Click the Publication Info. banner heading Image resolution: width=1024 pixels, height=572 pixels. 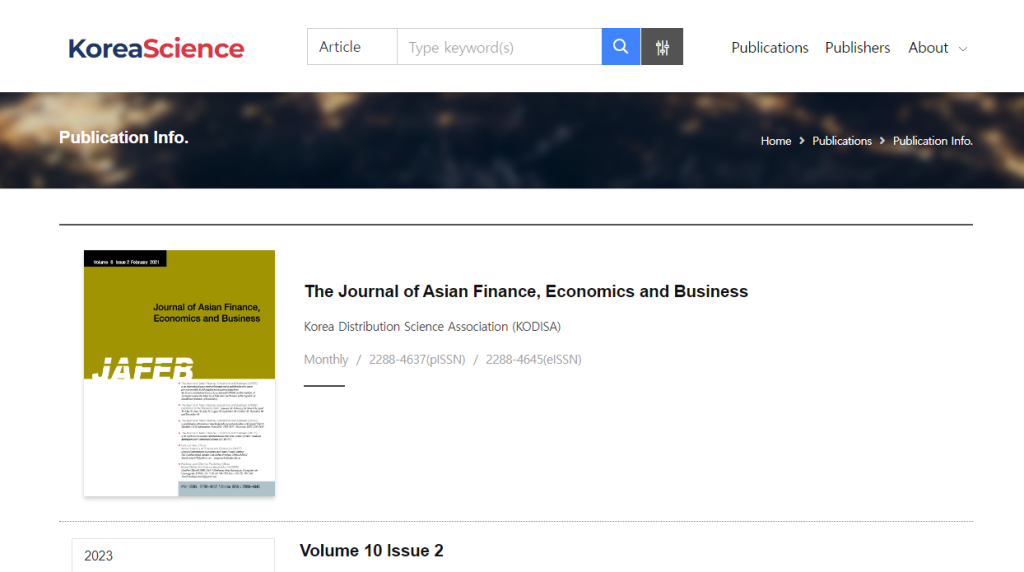123,137
